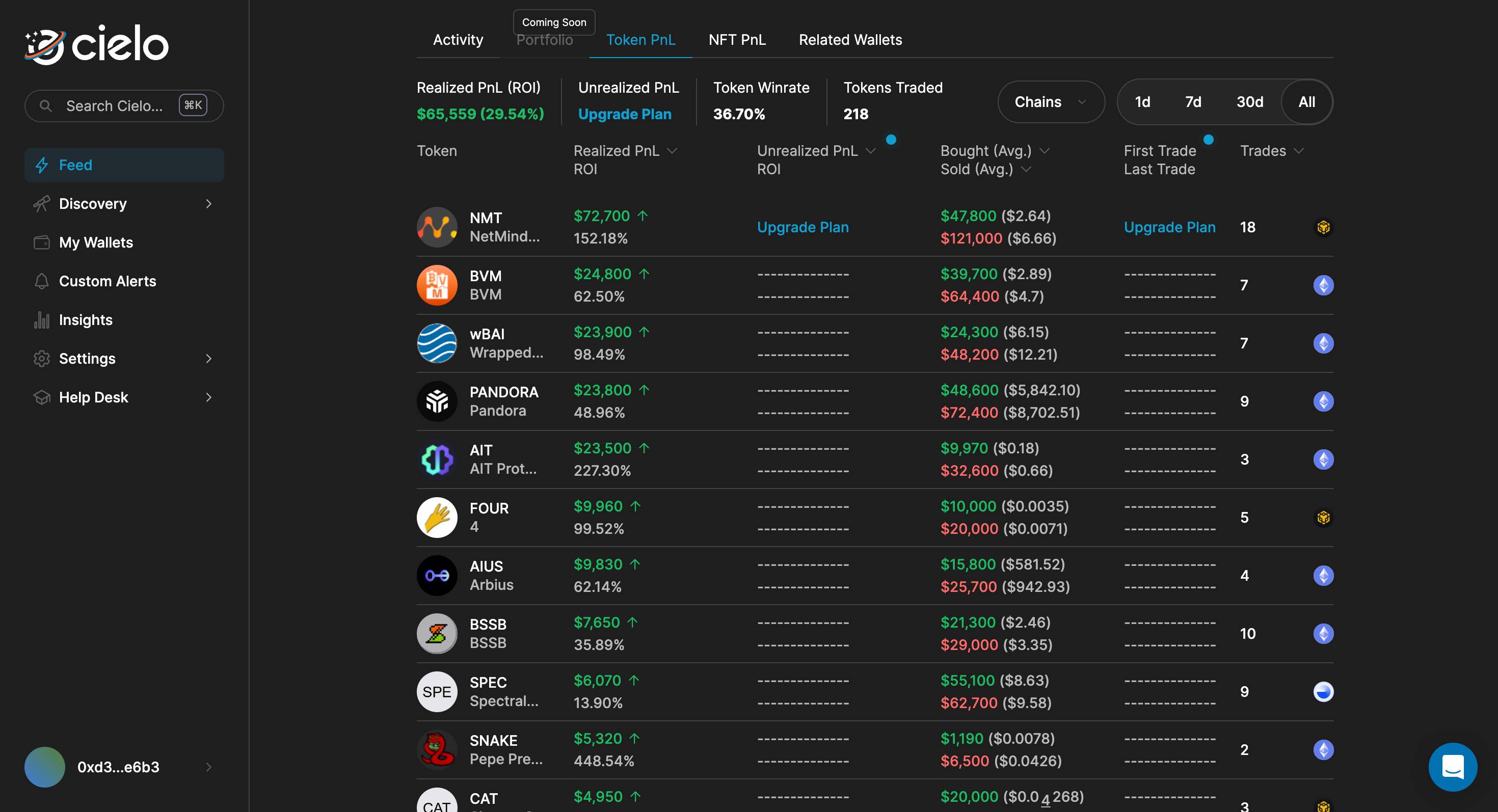The width and height of the screenshot is (1498, 812).
Task: Click the NMT token logo
Action: pos(437,227)
